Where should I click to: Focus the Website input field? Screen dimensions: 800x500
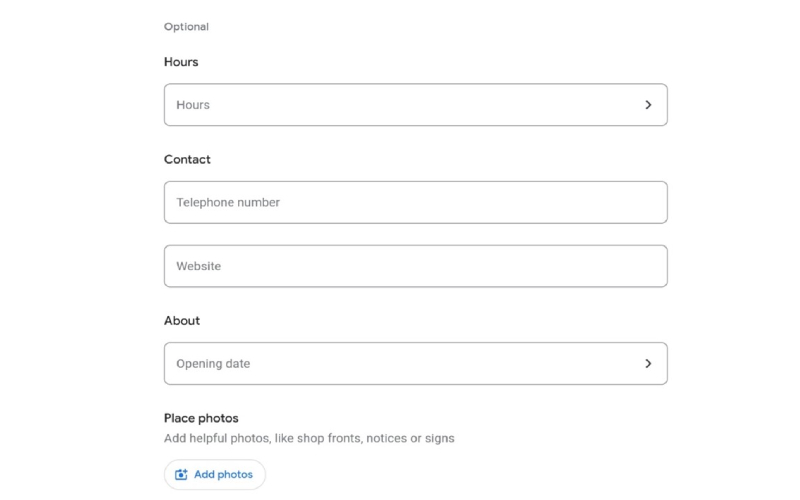(x=415, y=266)
